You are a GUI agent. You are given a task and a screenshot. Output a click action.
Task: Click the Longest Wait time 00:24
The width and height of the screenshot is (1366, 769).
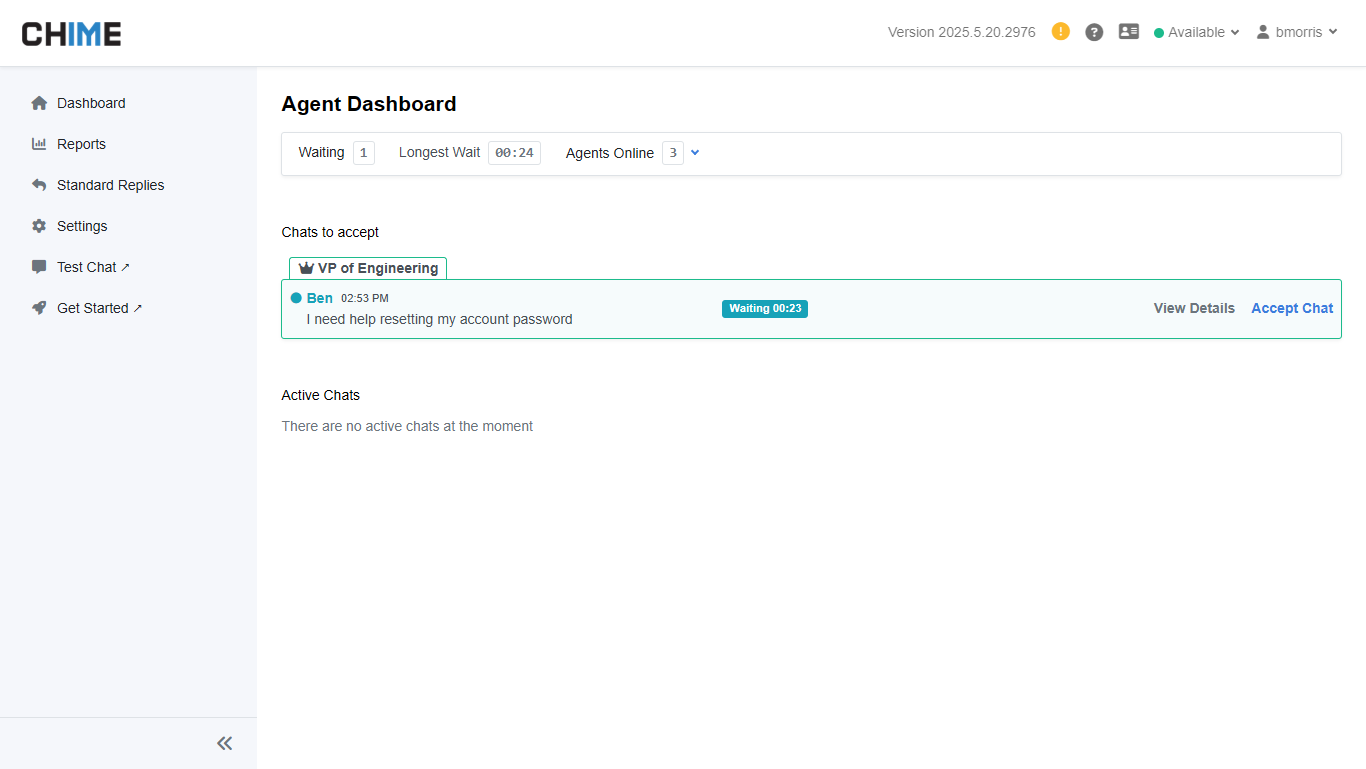point(514,153)
